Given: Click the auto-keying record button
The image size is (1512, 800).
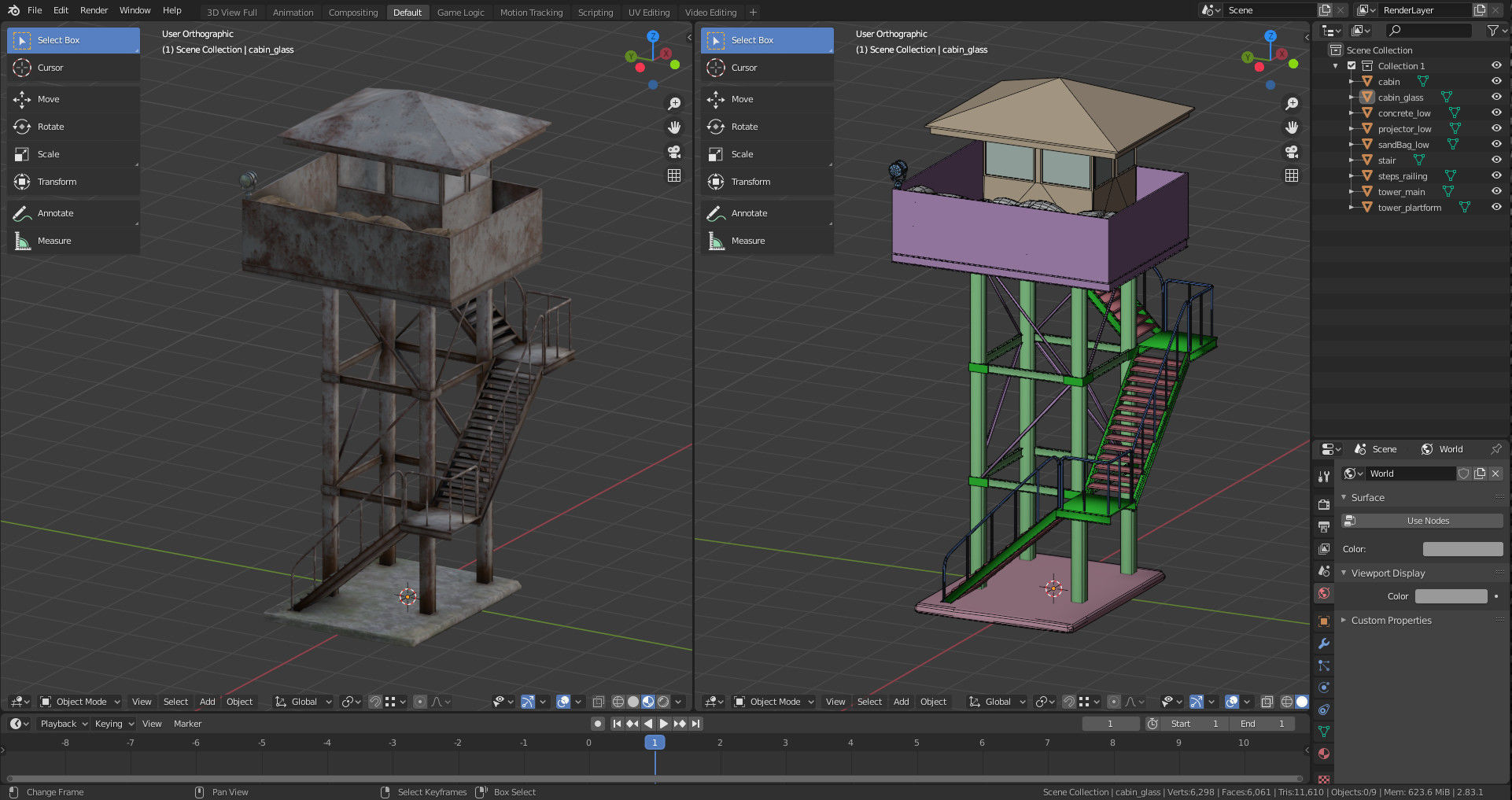Looking at the screenshot, I should pyautogui.click(x=598, y=724).
